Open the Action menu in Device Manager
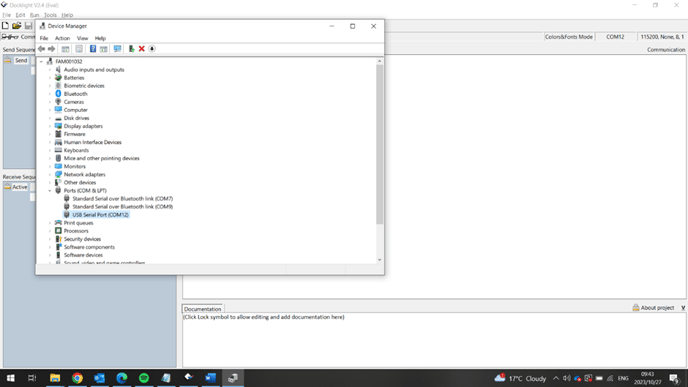 pyautogui.click(x=62, y=38)
